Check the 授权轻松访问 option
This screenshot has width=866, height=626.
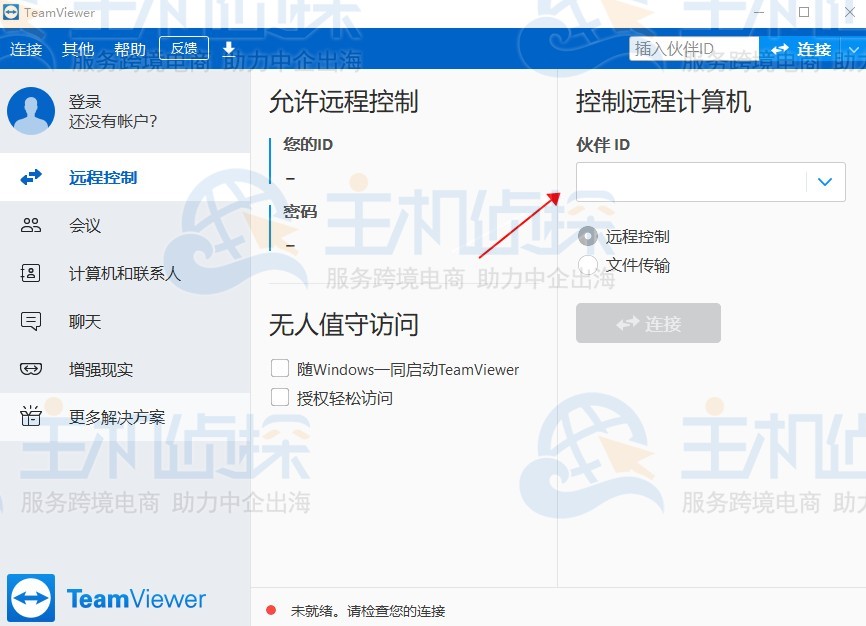(280, 396)
